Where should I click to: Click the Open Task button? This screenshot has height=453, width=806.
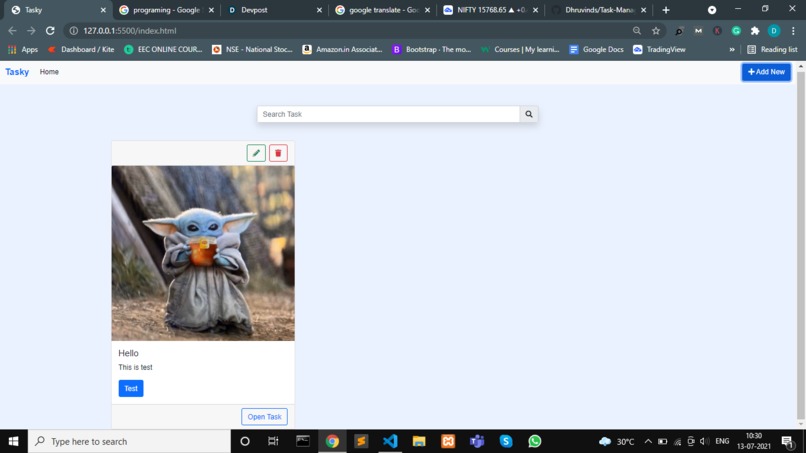pyautogui.click(x=264, y=416)
